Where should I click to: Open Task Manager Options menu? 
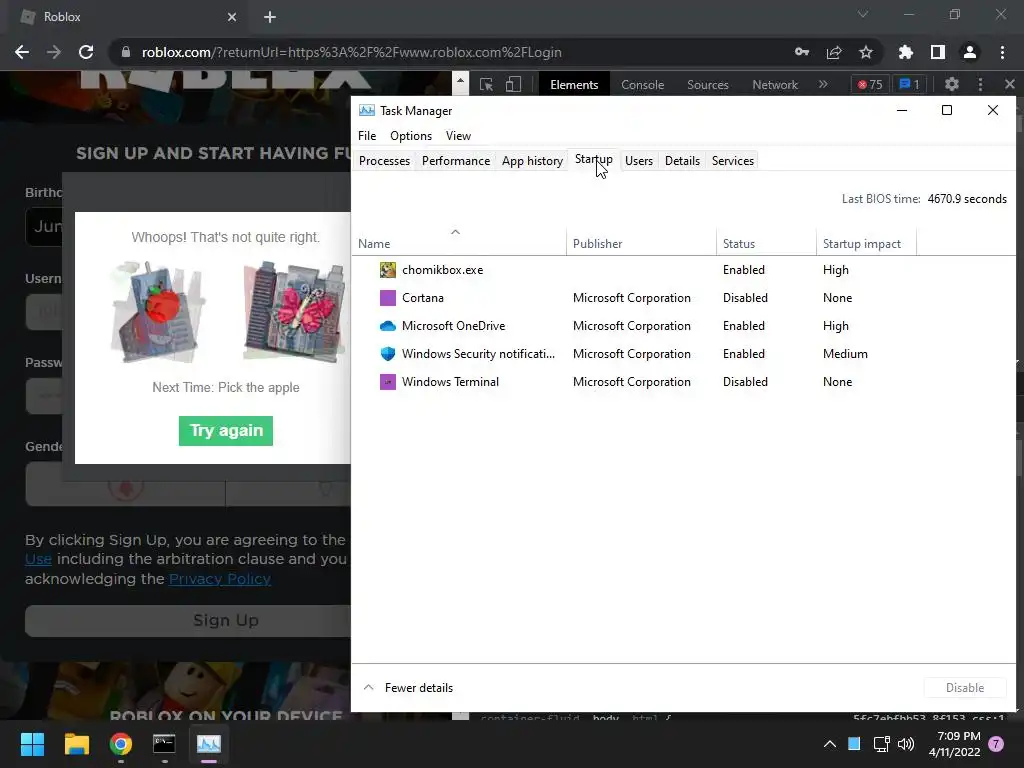[411, 136]
